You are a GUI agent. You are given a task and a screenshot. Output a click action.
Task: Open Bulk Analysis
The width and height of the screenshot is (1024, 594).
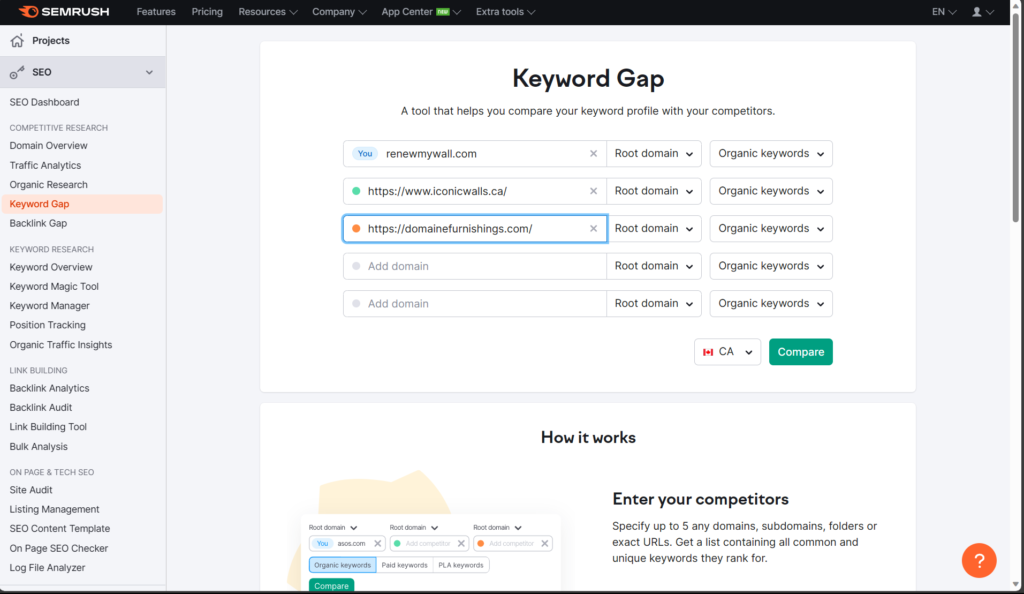click(x=39, y=446)
